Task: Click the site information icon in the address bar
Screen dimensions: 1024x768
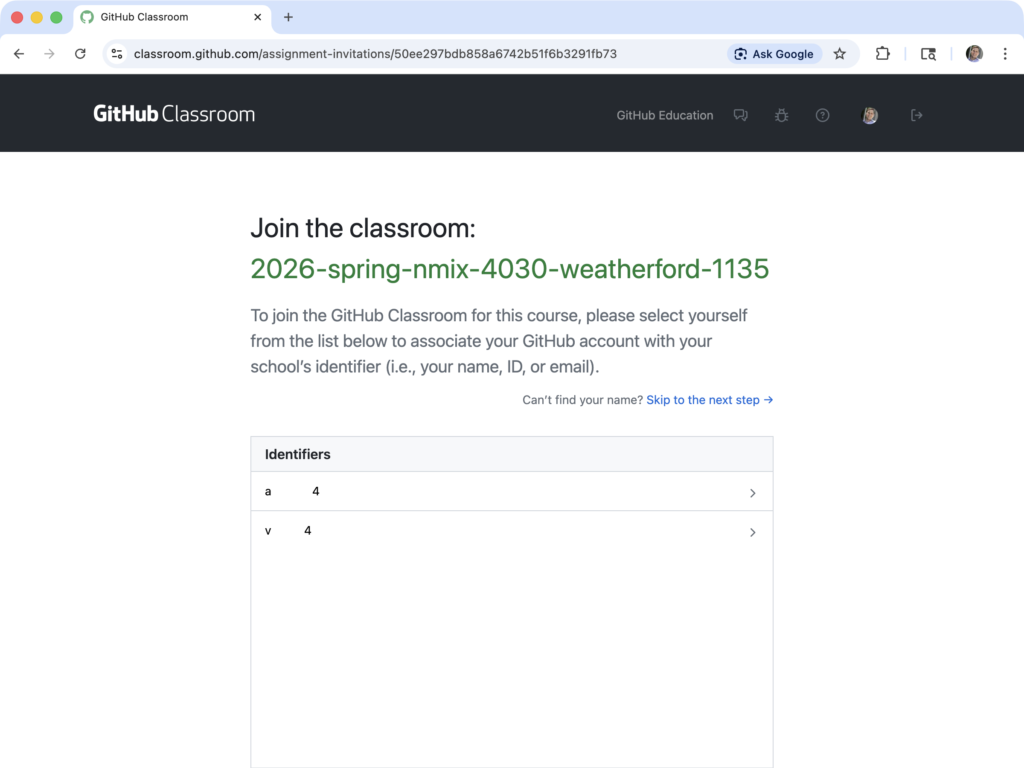Action: (117, 54)
